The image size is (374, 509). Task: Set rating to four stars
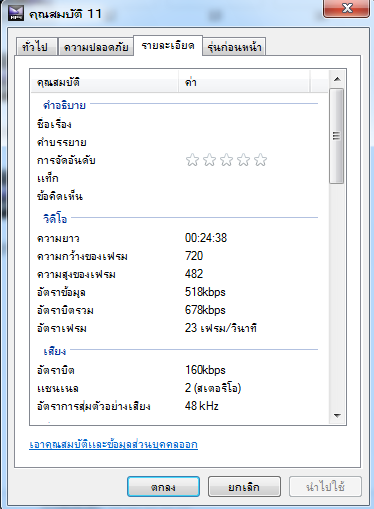point(243,160)
